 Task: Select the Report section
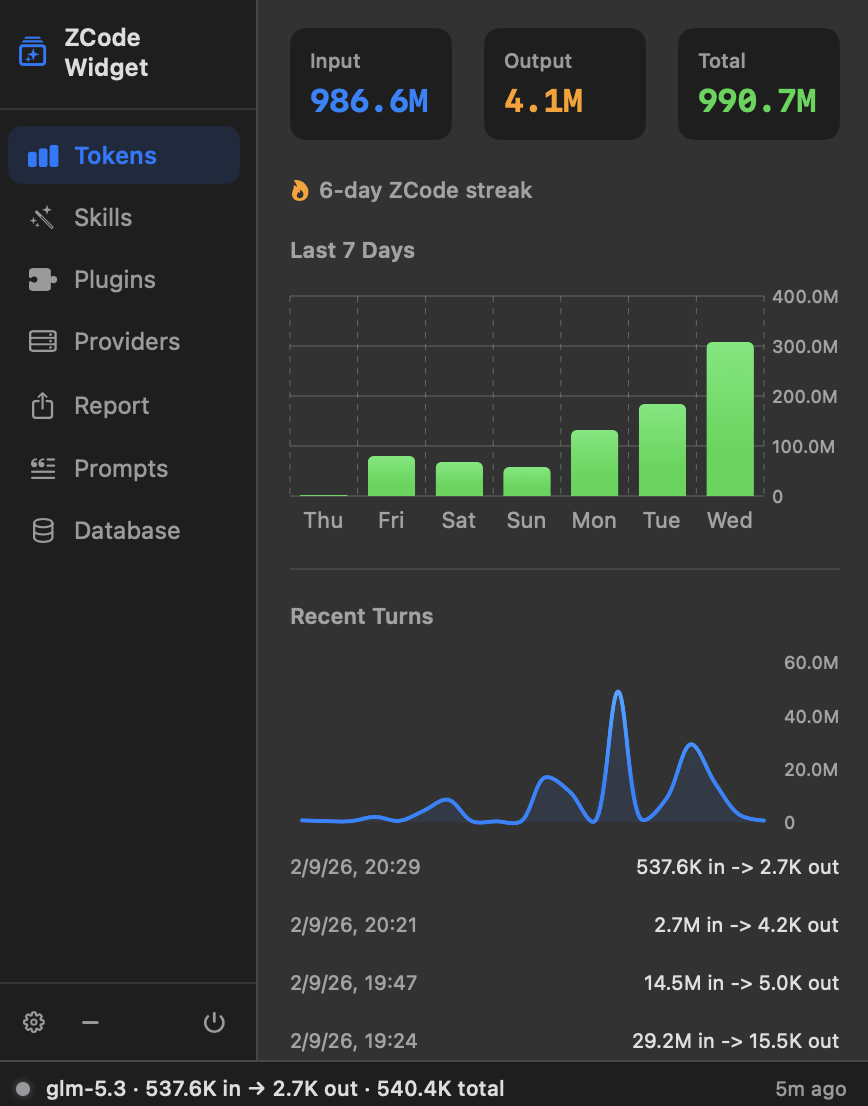[124, 406]
